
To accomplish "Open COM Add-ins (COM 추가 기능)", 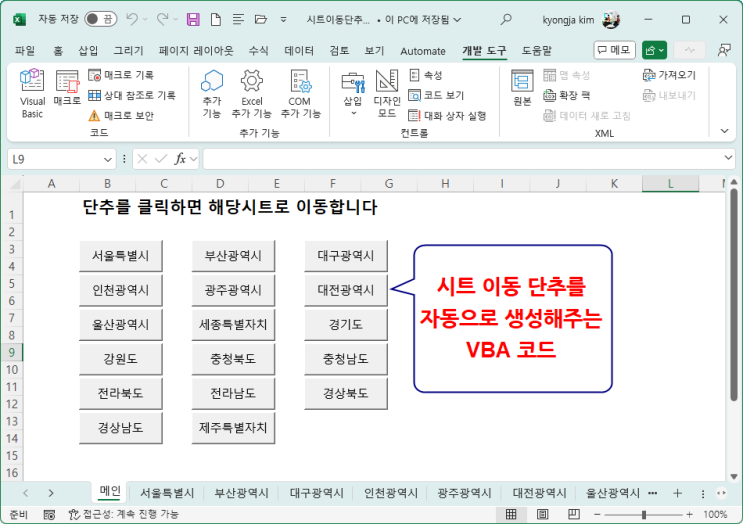I will [x=300, y=93].
